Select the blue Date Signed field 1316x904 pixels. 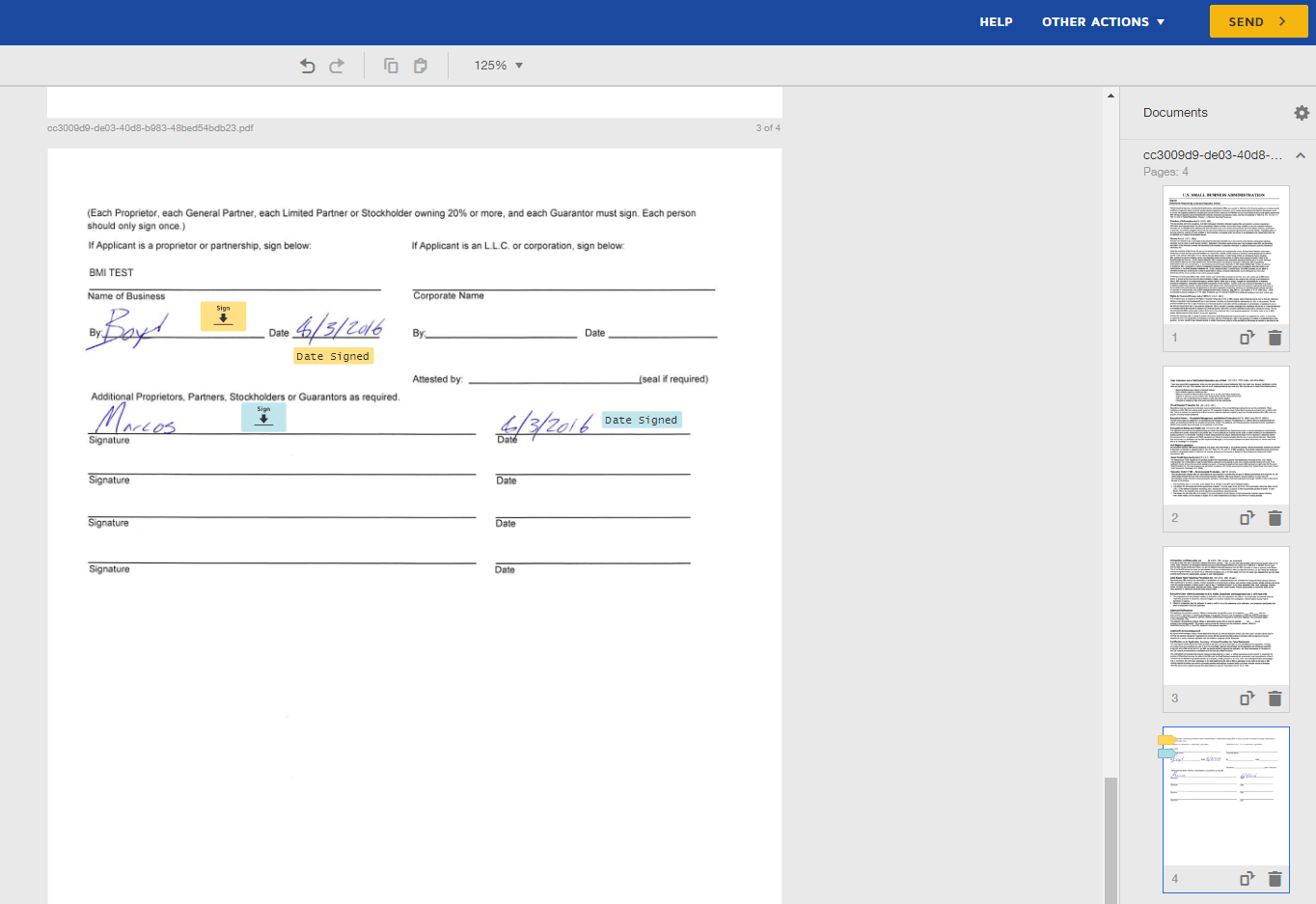(x=642, y=420)
